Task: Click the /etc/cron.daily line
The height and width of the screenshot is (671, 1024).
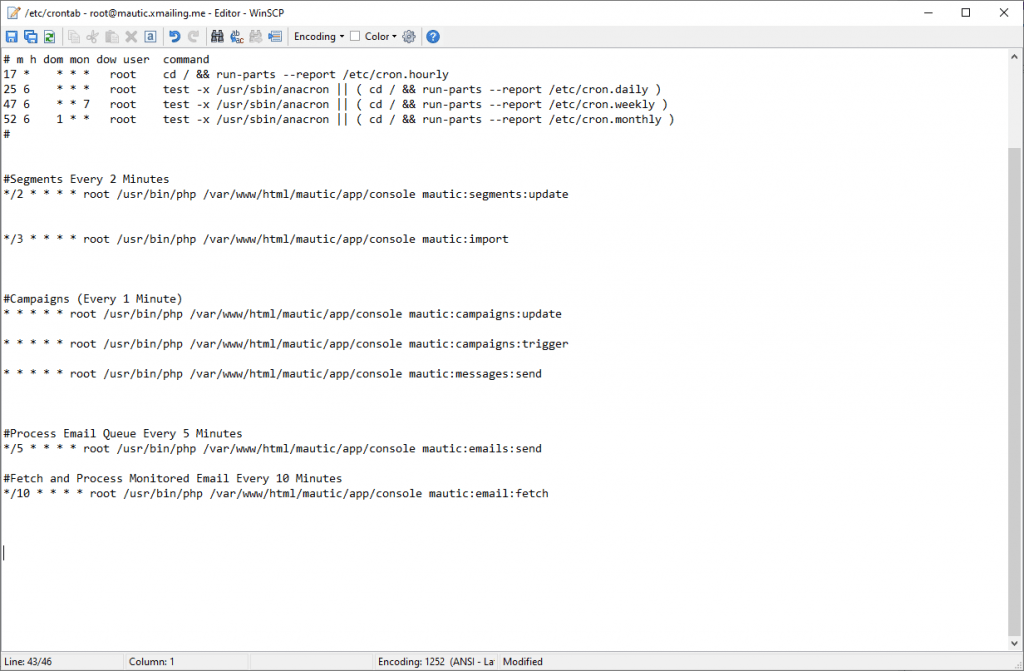Action: (332, 90)
